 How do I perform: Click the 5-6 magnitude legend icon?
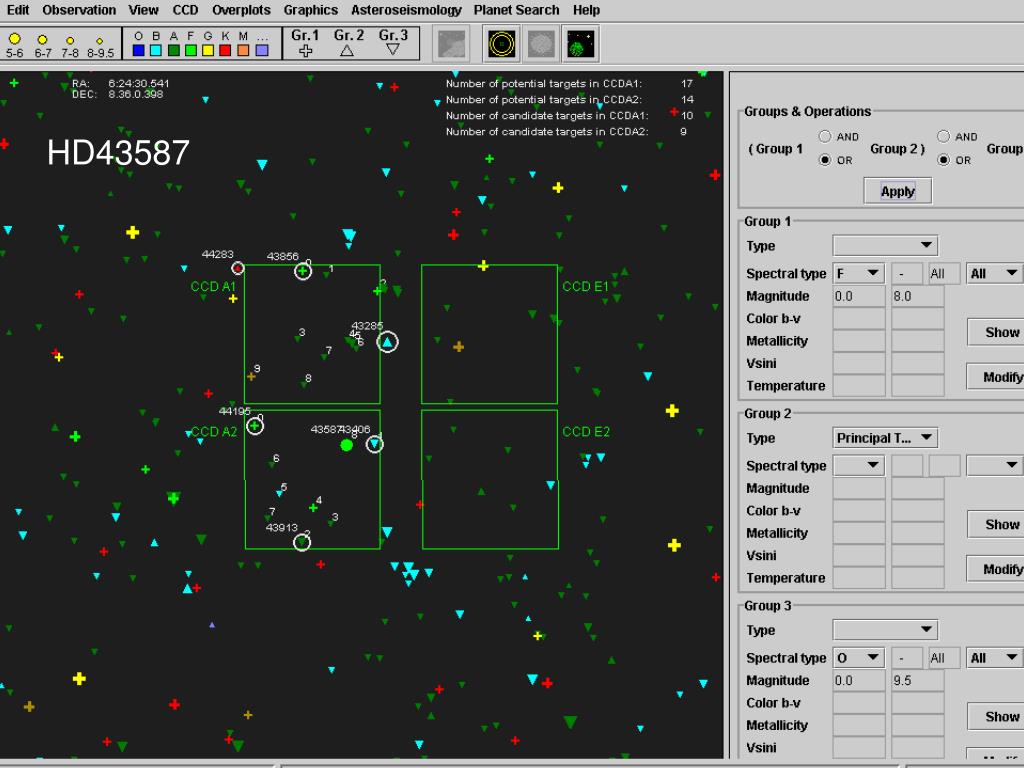point(14,39)
